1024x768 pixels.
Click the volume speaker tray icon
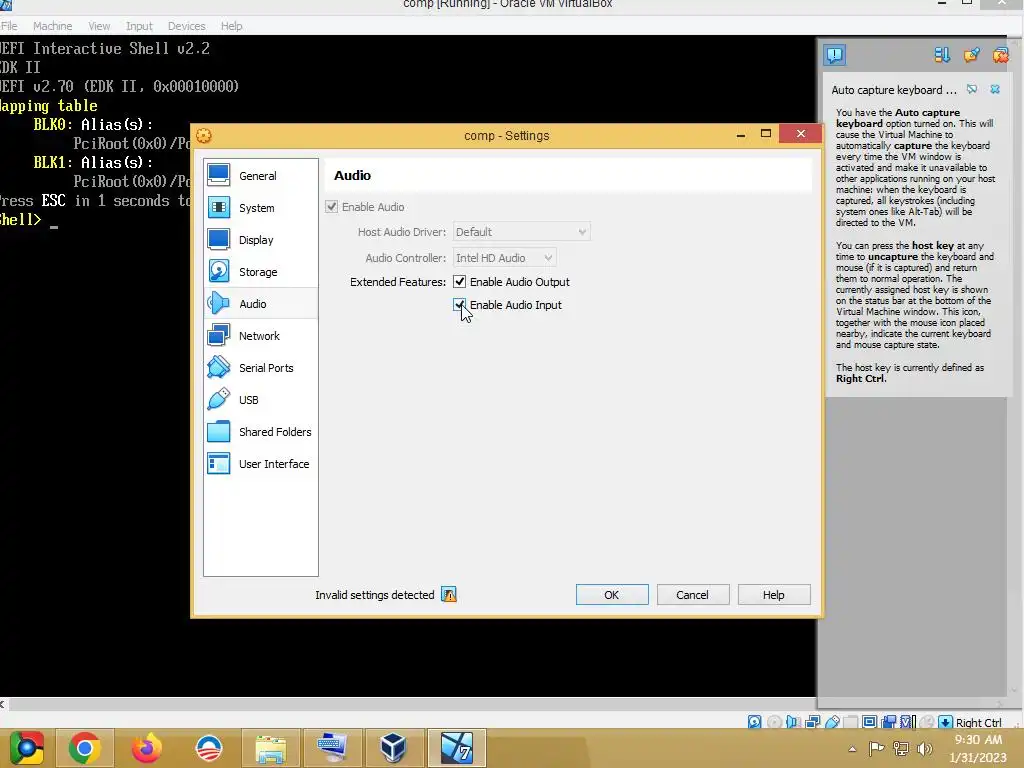point(924,749)
